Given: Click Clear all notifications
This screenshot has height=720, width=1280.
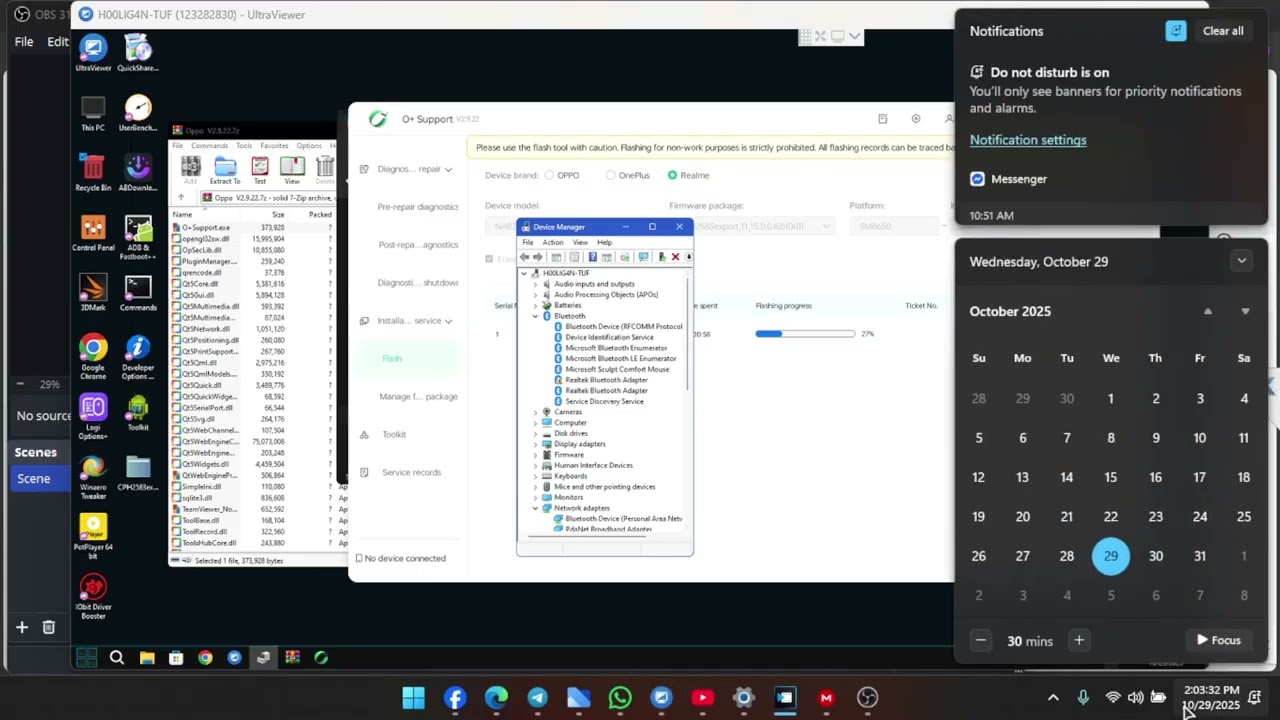Looking at the screenshot, I should pos(1223,31).
